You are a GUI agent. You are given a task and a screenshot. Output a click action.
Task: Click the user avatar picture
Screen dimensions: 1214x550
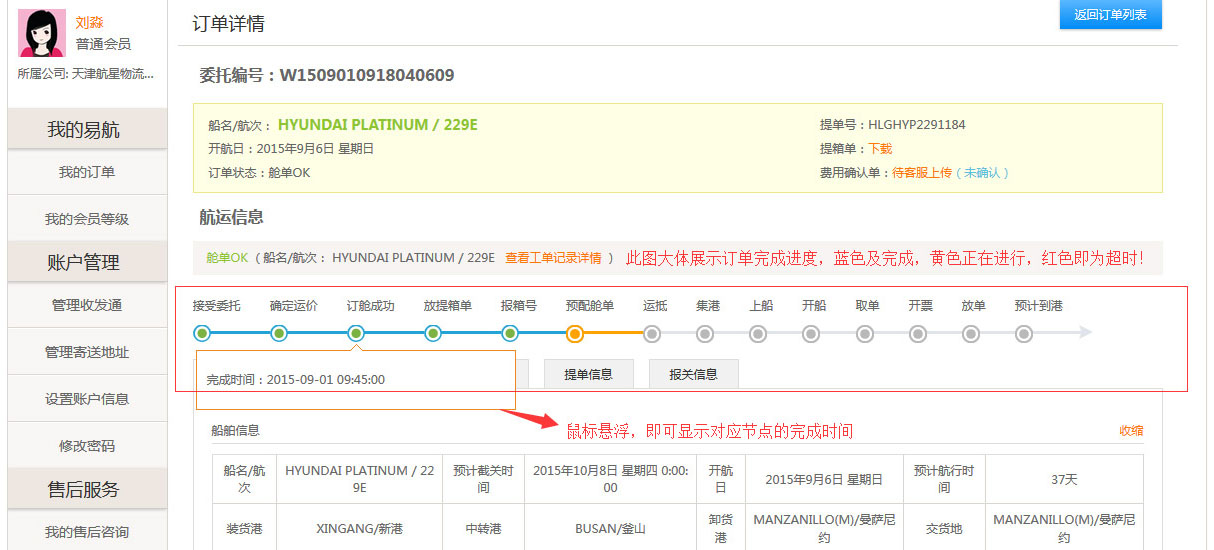[x=42, y=33]
